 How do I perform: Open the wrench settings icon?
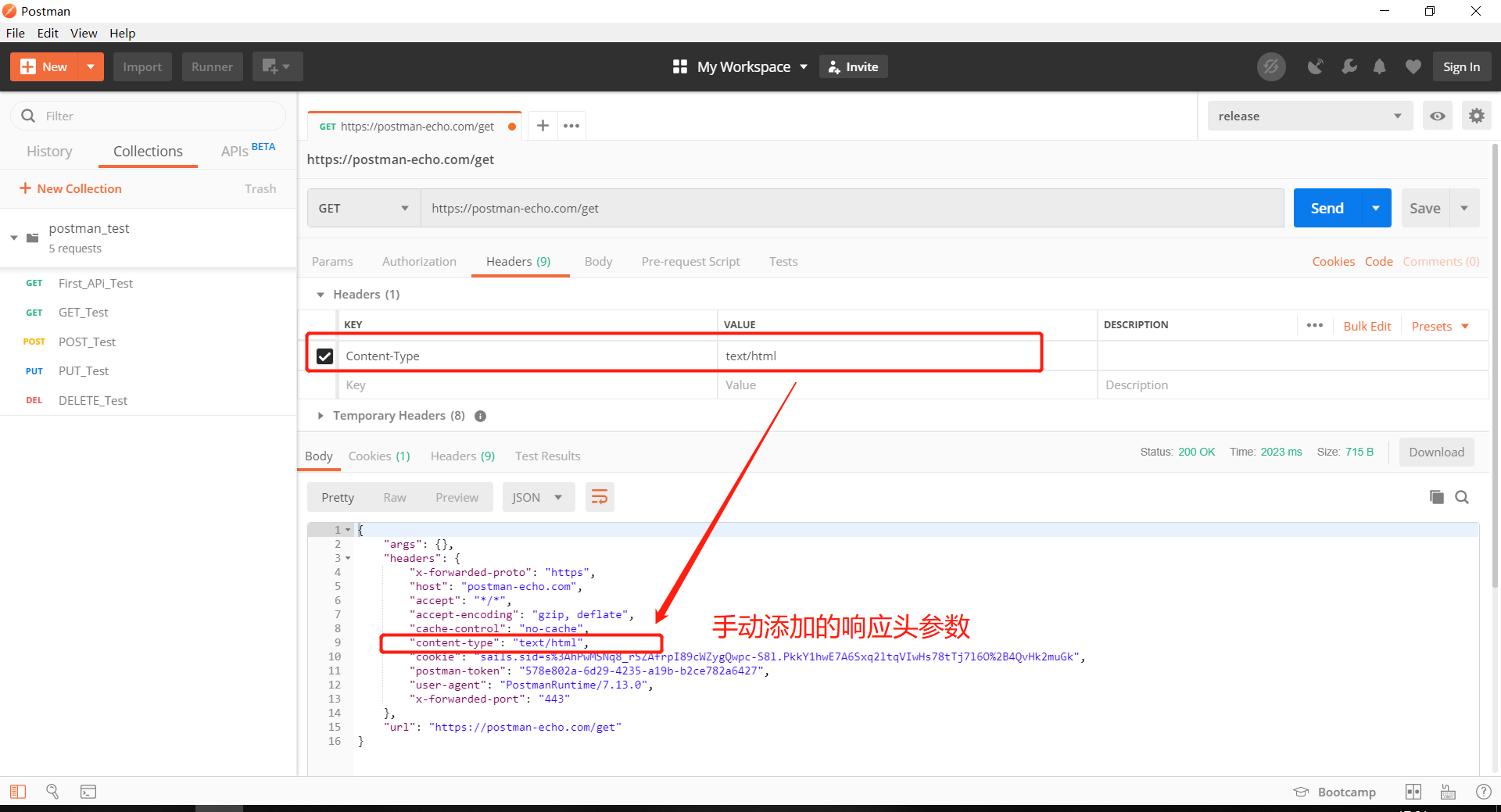(x=1349, y=66)
